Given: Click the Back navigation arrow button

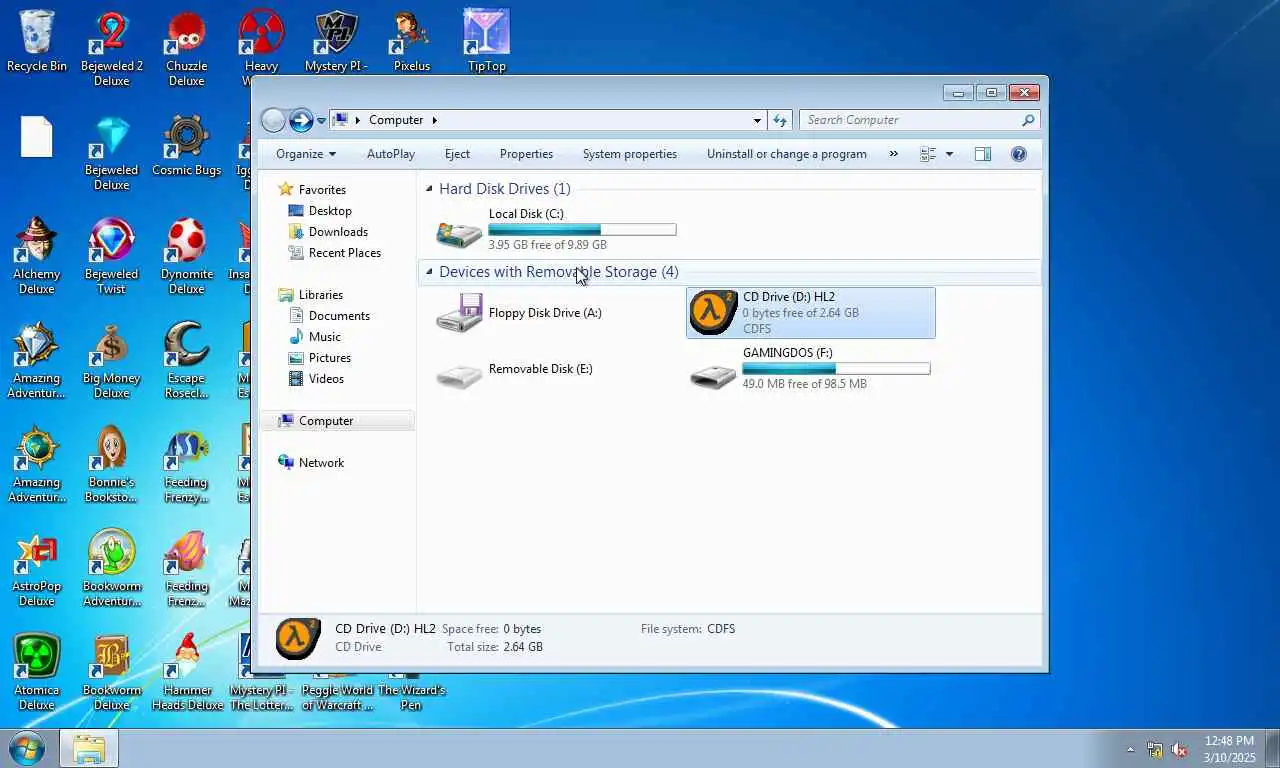Looking at the screenshot, I should tap(273, 121).
